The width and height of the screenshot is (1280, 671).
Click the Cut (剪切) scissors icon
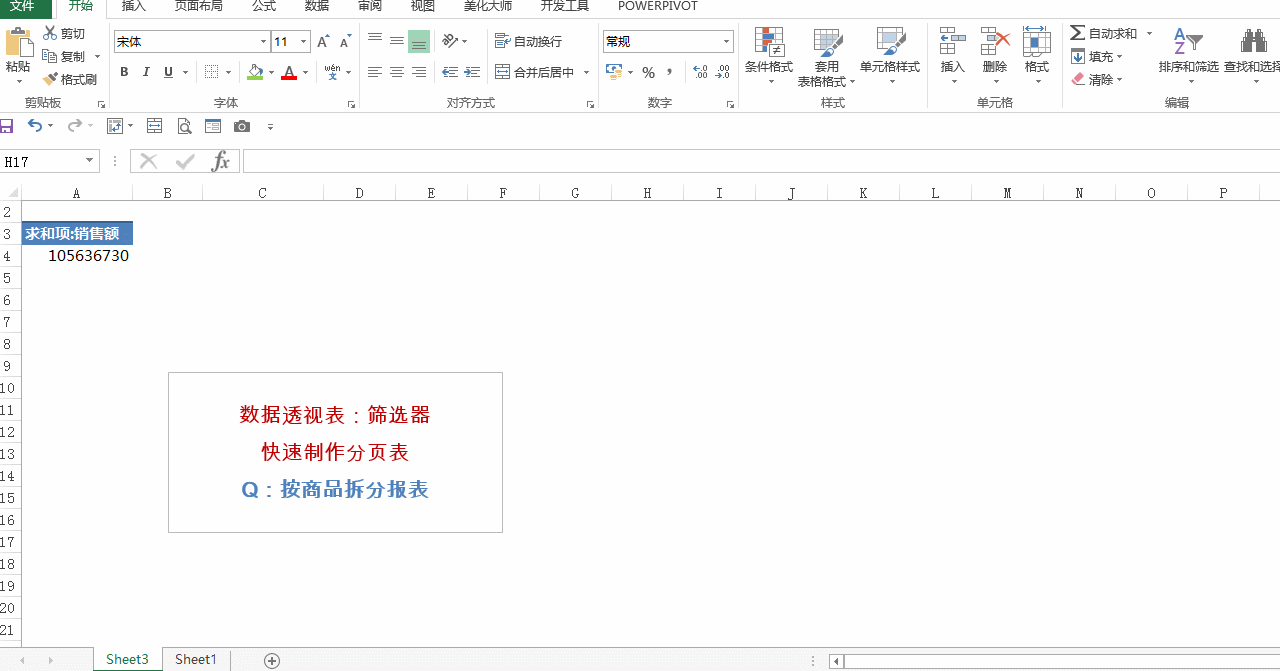pyautogui.click(x=50, y=33)
